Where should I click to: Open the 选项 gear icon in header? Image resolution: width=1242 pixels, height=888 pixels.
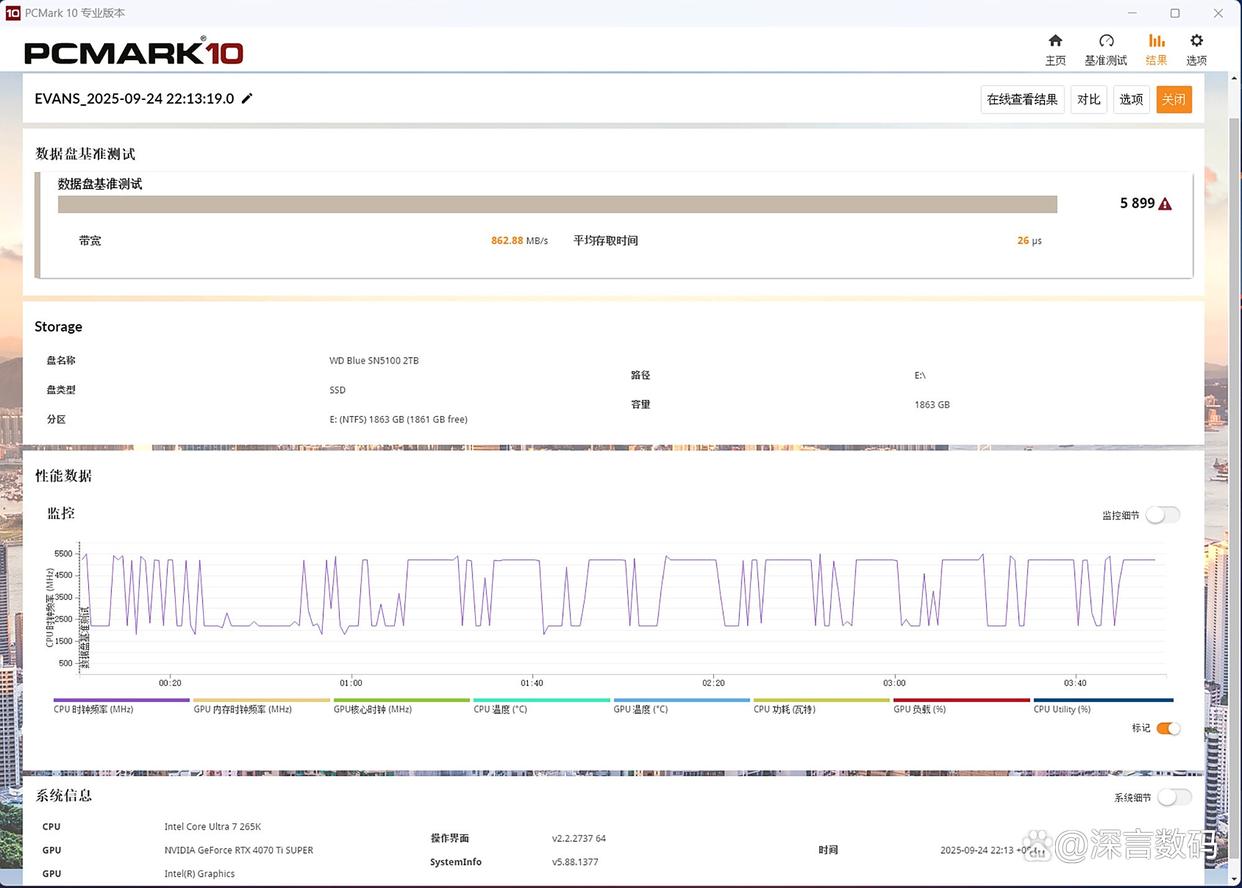click(x=1196, y=41)
